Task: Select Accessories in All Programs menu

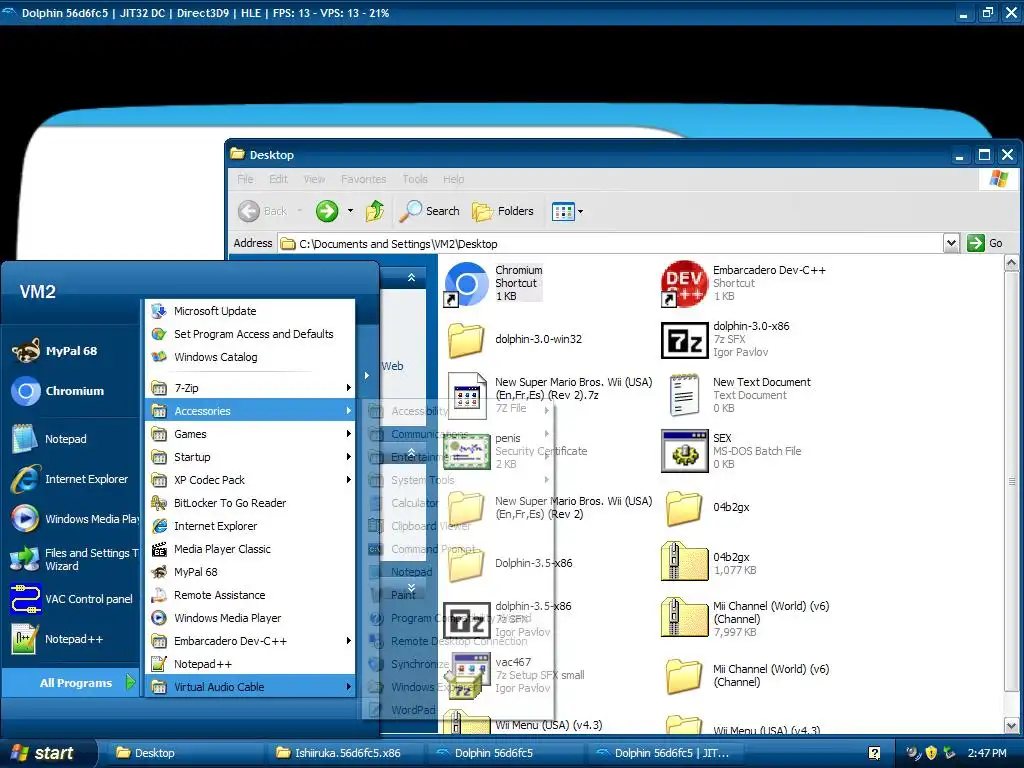Action: 251,411
